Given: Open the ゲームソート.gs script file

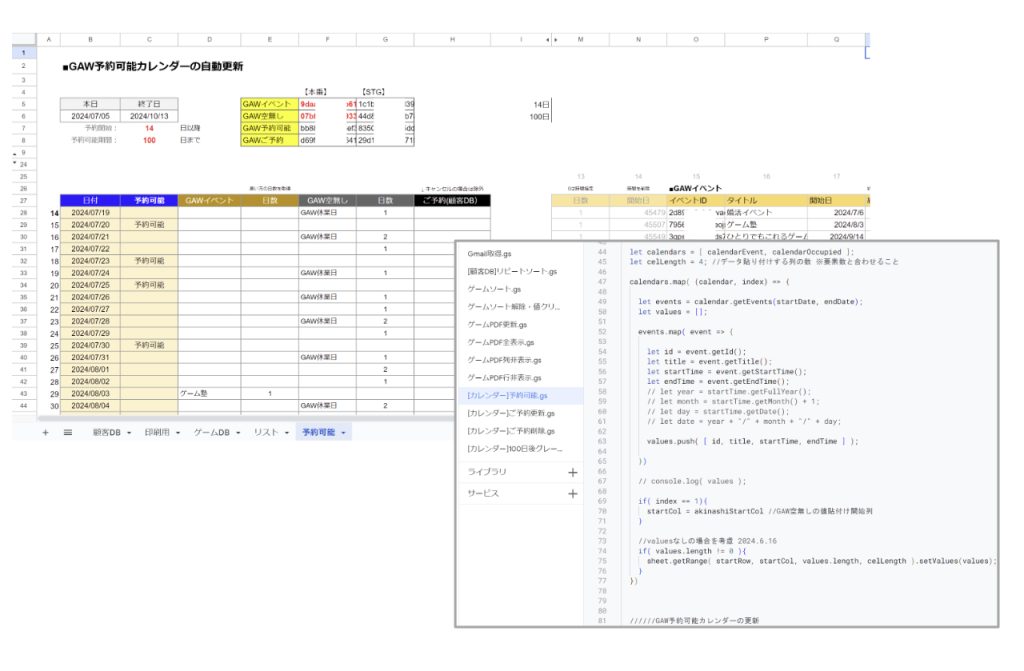Looking at the screenshot, I should [495, 289].
